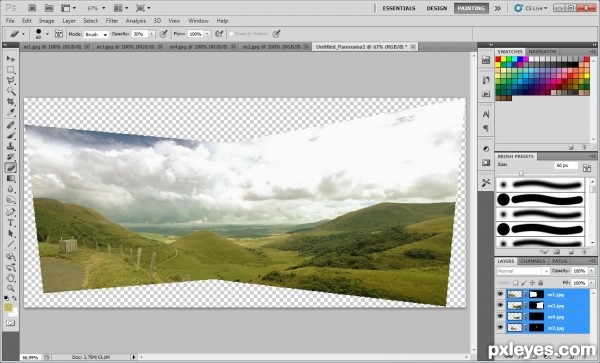Switch to the Navigator tab
The width and height of the screenshot is (600, 363).
coord(542,51)
